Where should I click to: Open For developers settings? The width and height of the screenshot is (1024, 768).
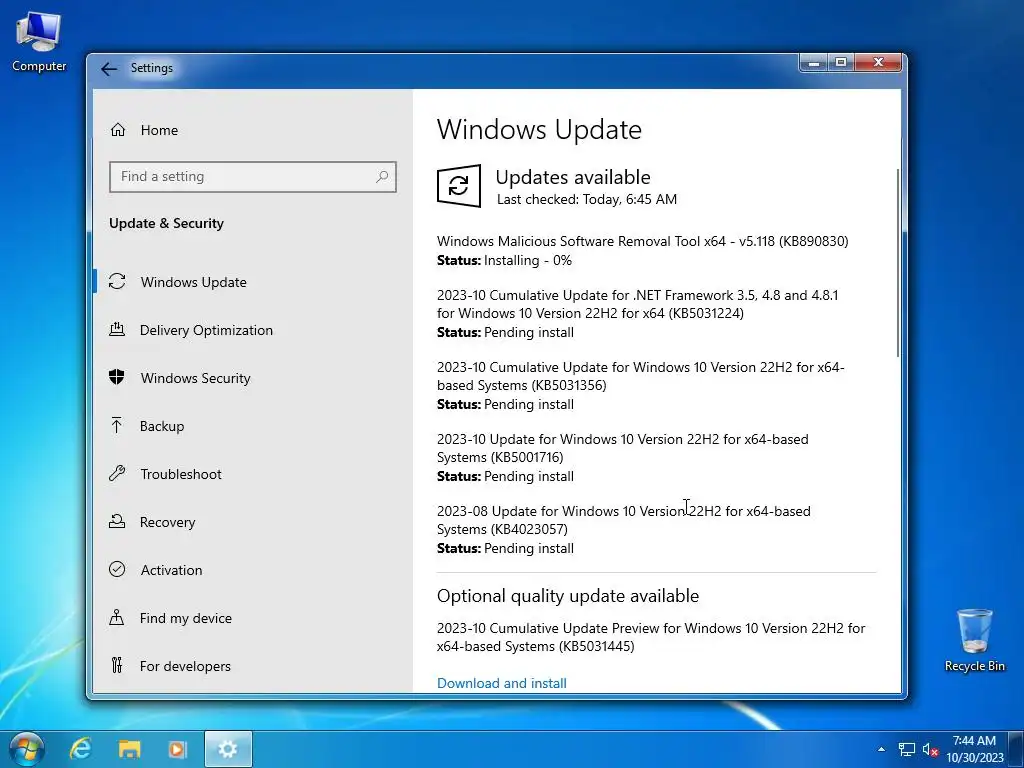[185, 666]
